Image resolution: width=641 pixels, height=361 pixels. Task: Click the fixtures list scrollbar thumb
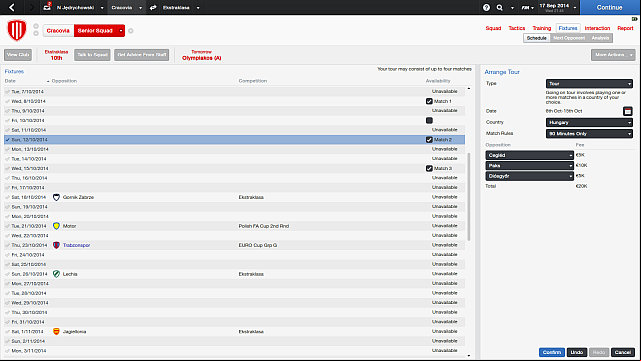pyautogui.click(x=469, y=197)
